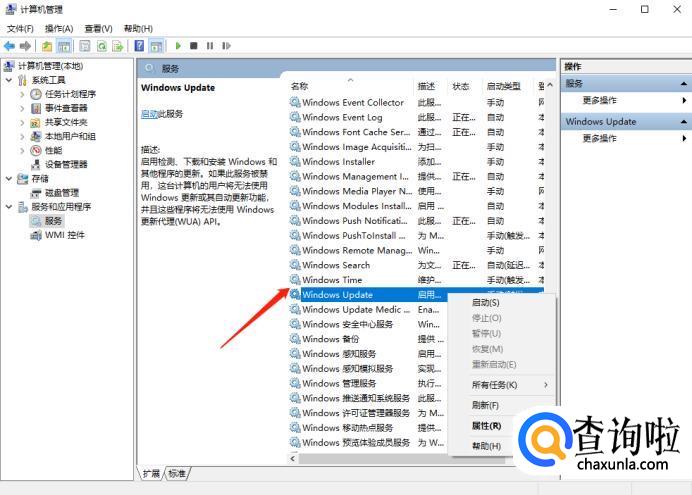The image size is (692, 495).
Task: Select 任务计划程序 in the tree
Action: tap(70, 94)
